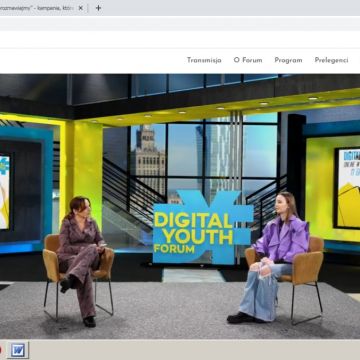Open the Program link
The image size is (360, 360).
(x=288, y=60)
